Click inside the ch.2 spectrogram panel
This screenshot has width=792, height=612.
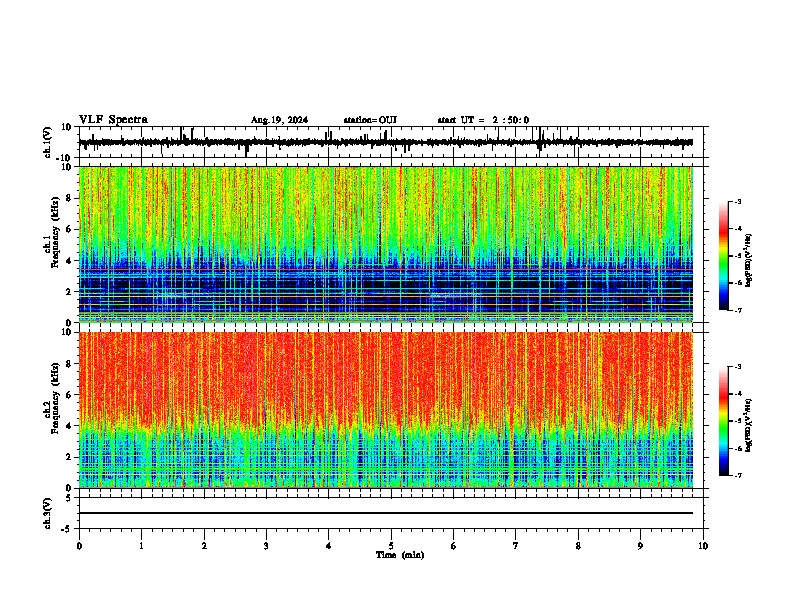pos(385,410)
